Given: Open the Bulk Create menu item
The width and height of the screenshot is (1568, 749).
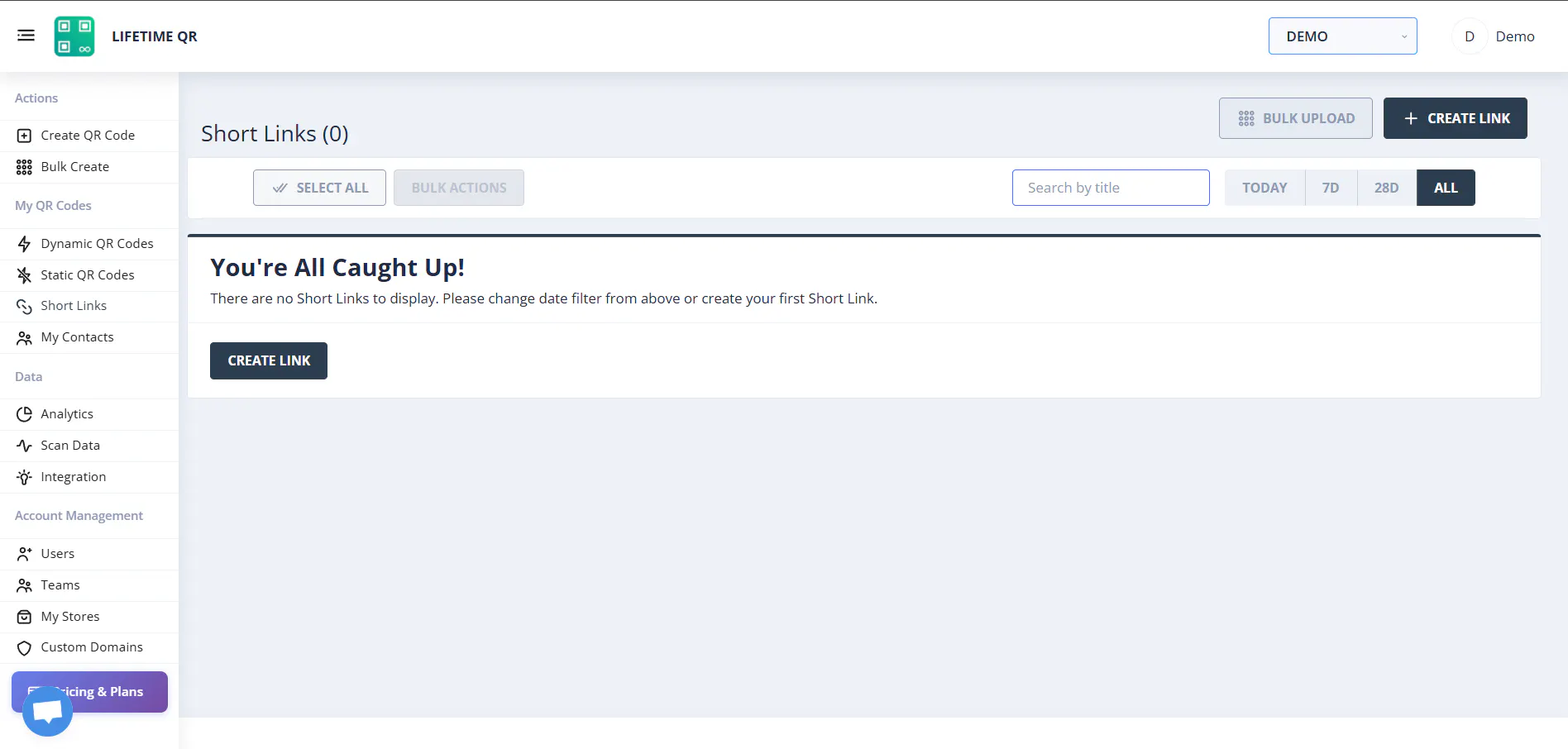Looking at the screenshot, I should (x=89, y=167).
